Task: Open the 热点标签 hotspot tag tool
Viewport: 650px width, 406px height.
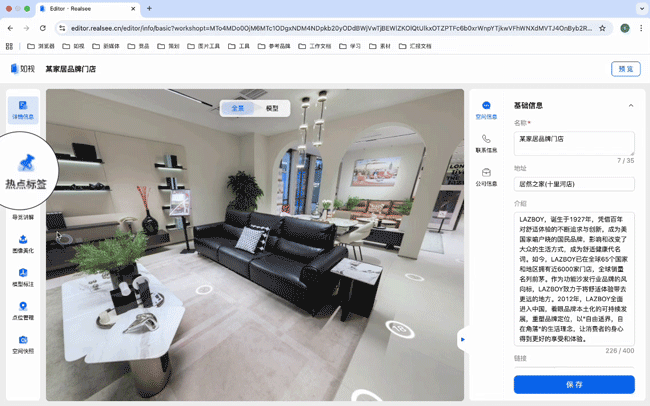Action: click(x=26, y=168)
